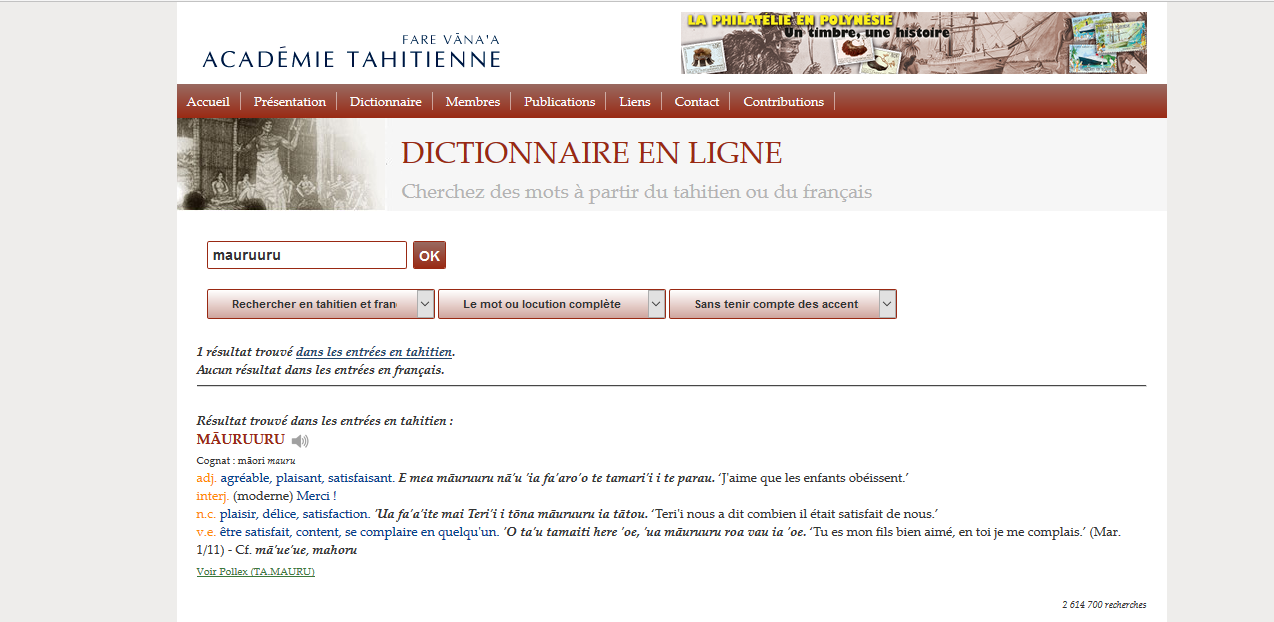Image resolution: width=1274 pixels, height=622 pixels.
Task: Open the Liens menu item
Action: pos(634,101)
